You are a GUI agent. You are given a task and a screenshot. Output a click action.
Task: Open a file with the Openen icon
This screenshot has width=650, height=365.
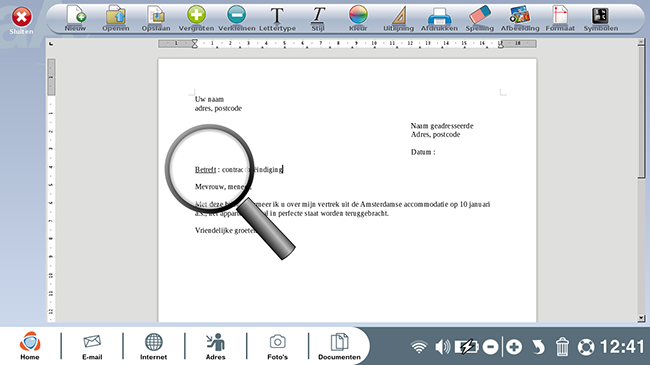click(116, 19)
